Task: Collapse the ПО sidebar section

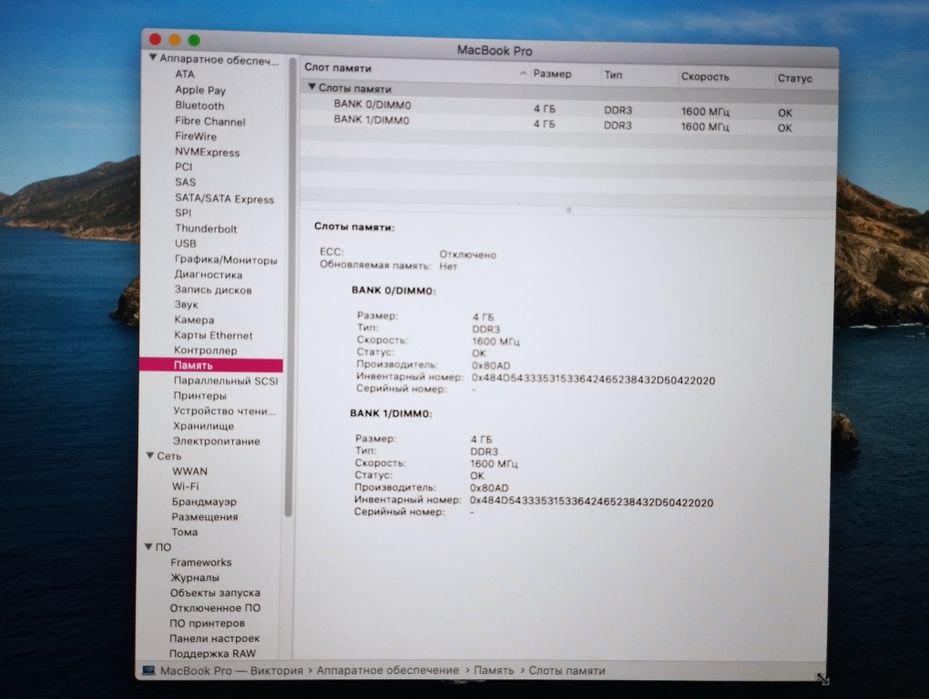Action: pyautogui.click(x=148, y=546)
